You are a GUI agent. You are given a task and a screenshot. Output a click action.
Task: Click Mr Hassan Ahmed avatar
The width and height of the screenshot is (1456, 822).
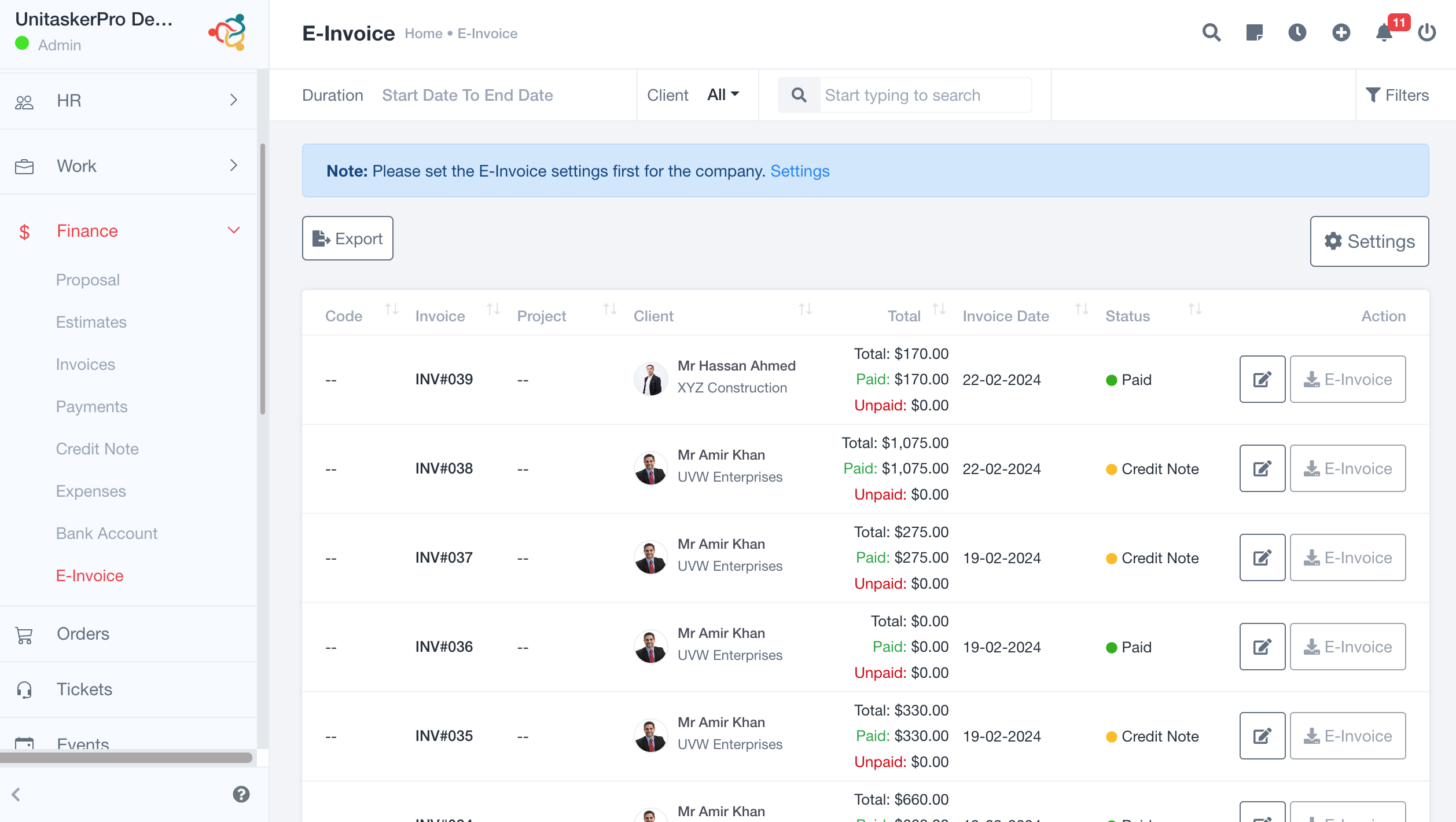tap(651, 379)
